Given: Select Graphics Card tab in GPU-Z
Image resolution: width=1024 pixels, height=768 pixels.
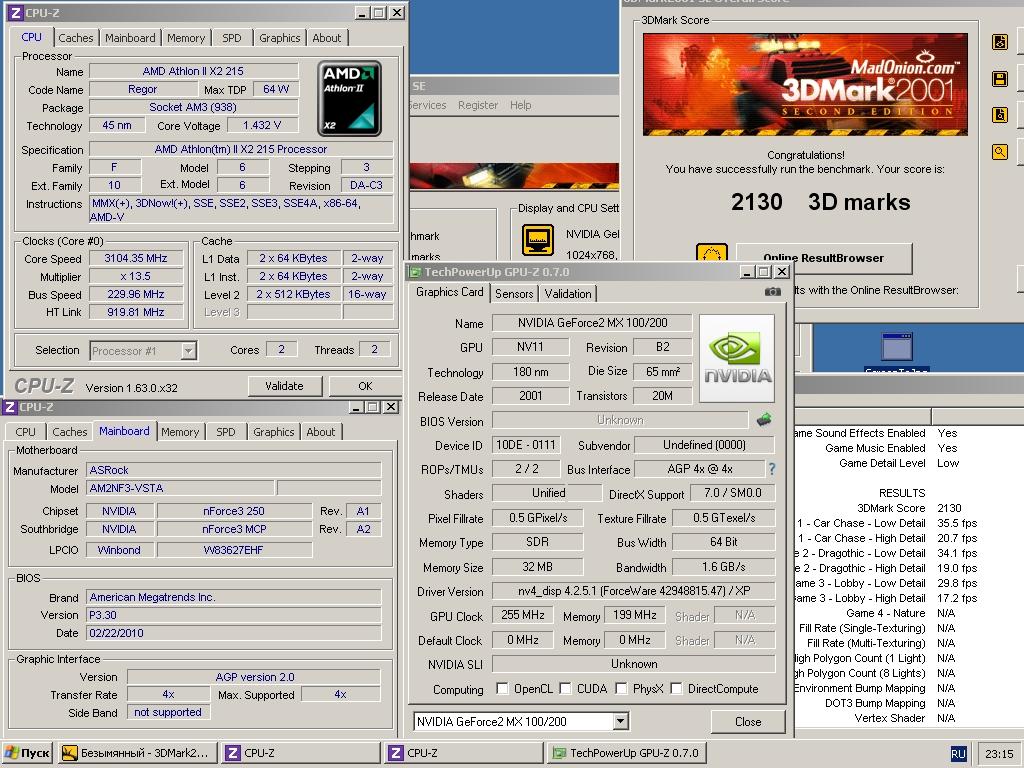Looking at the screenshot, I should click(x=449, y=292).
